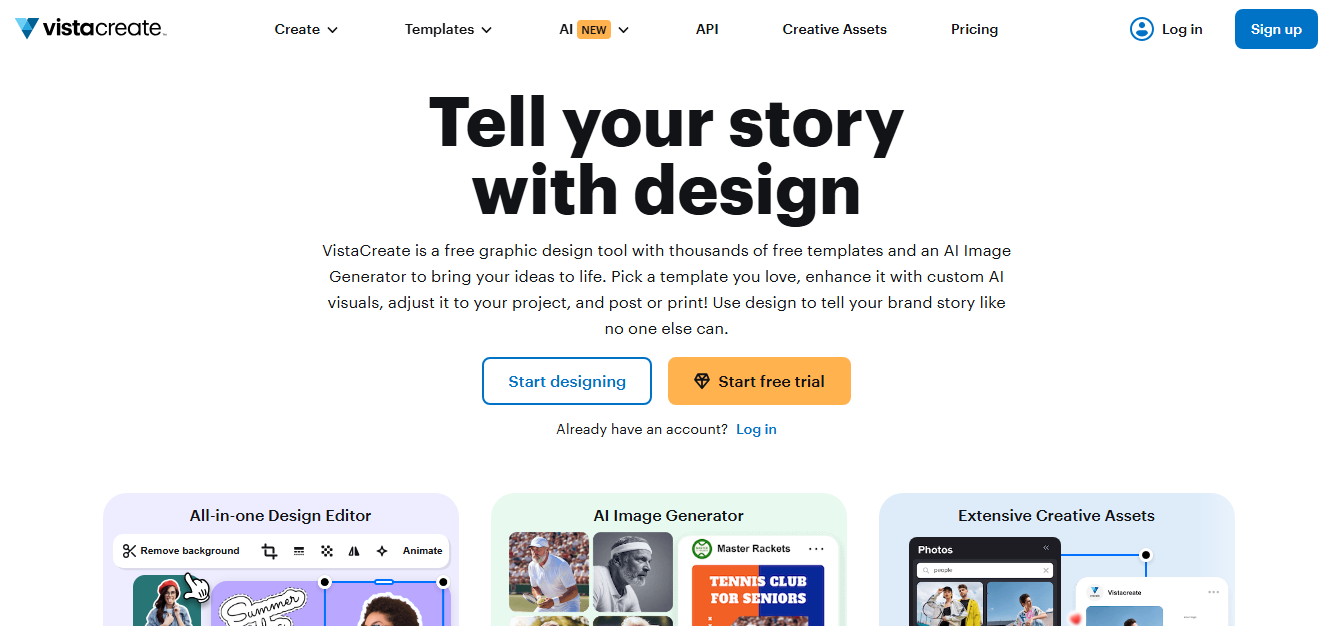The height and width of the screenshot is (626, 1322).
Task: Click the transparency checkerboard icon
Action: tap(327, 551)
